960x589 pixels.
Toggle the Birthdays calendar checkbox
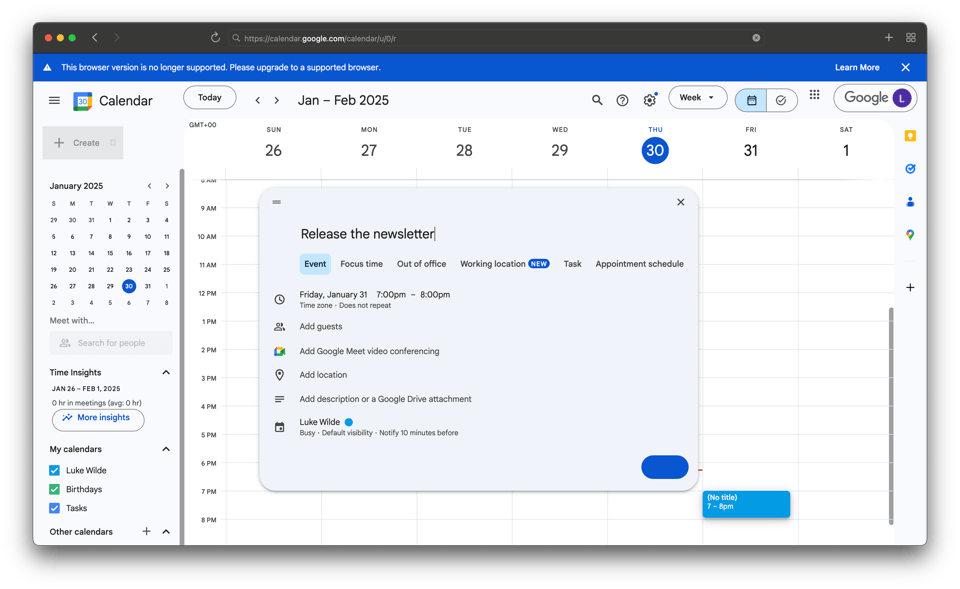click(55, 489)
